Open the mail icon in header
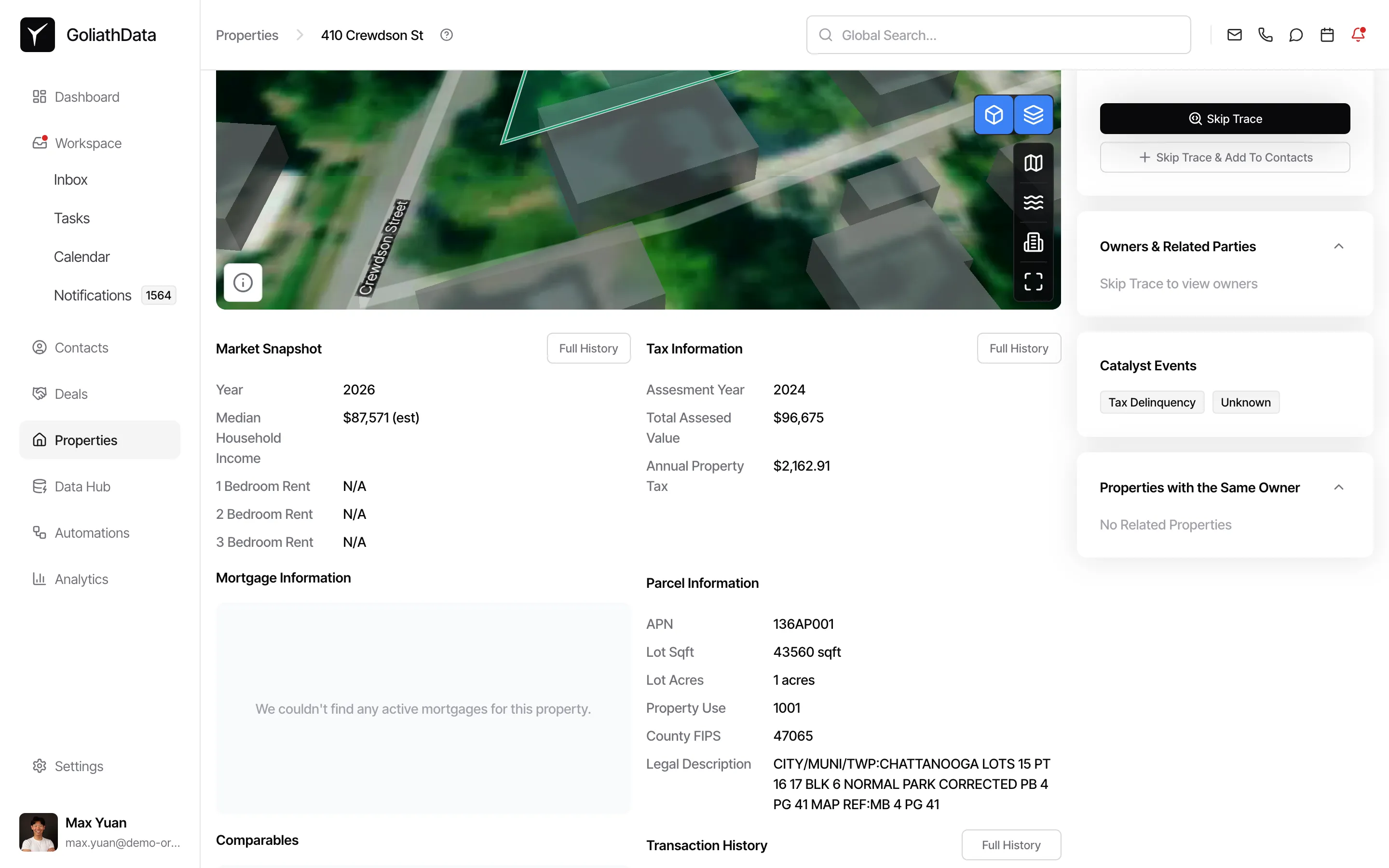The height and width of the screenshot is (868, 1389). (x=1234, y=35)
